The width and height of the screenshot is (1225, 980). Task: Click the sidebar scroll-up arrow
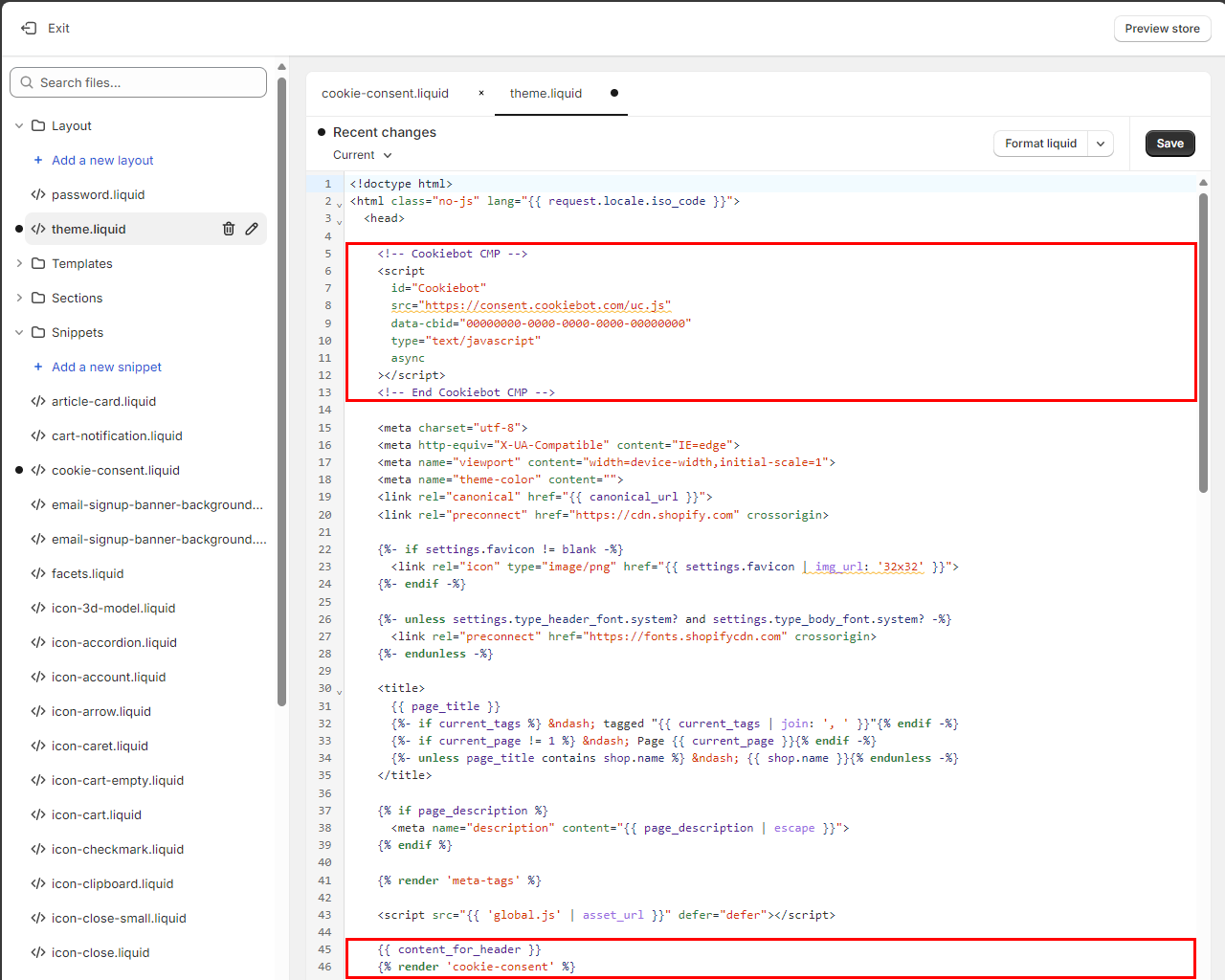(x=281, y=67)
